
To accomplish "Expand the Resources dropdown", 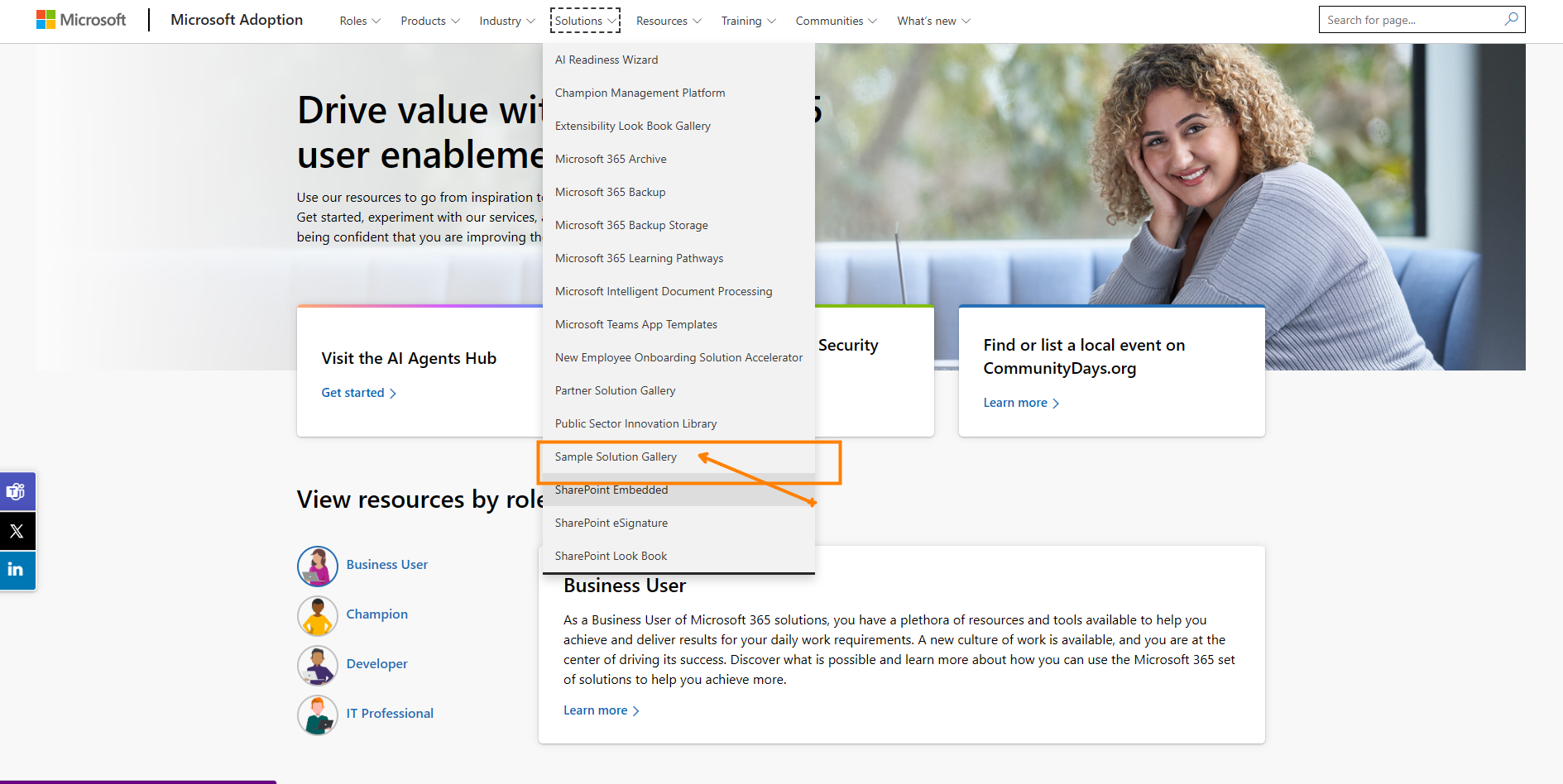I will pos(669,21).
